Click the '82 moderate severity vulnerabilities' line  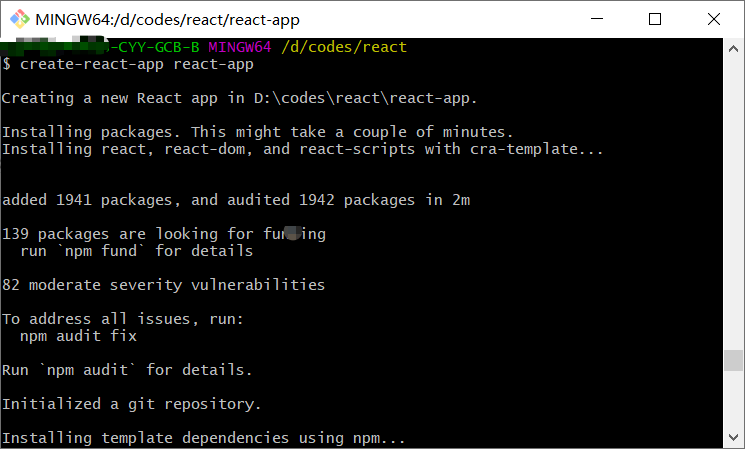point(163,285)
